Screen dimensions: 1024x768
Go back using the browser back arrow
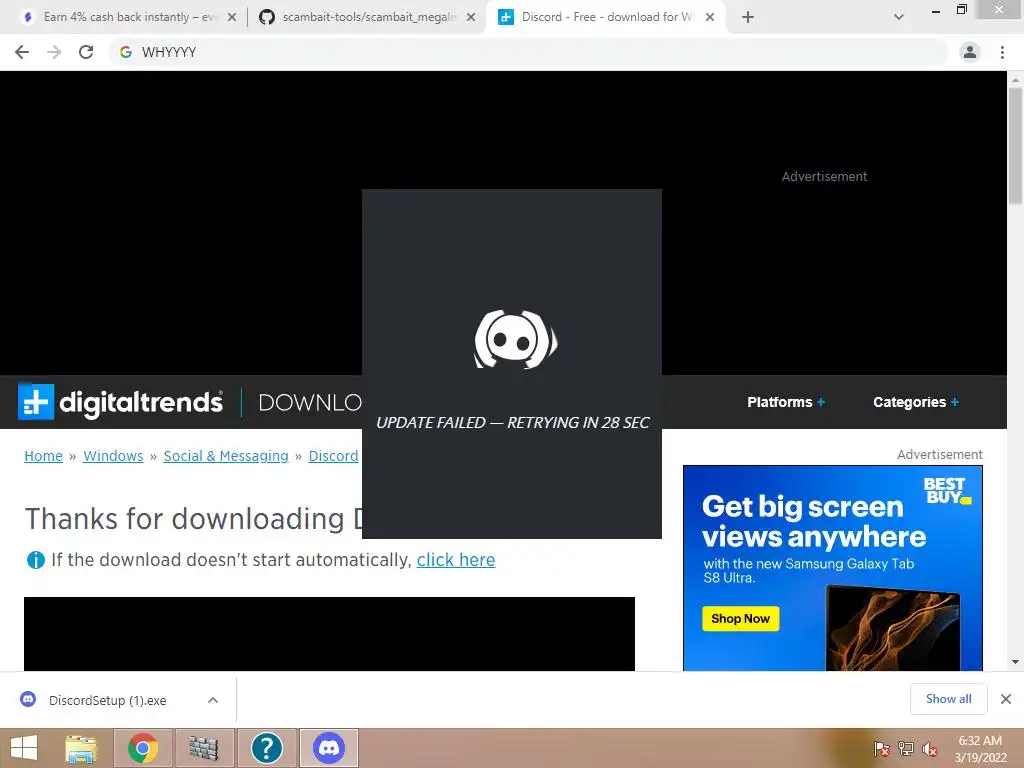[x=22, y=52]
